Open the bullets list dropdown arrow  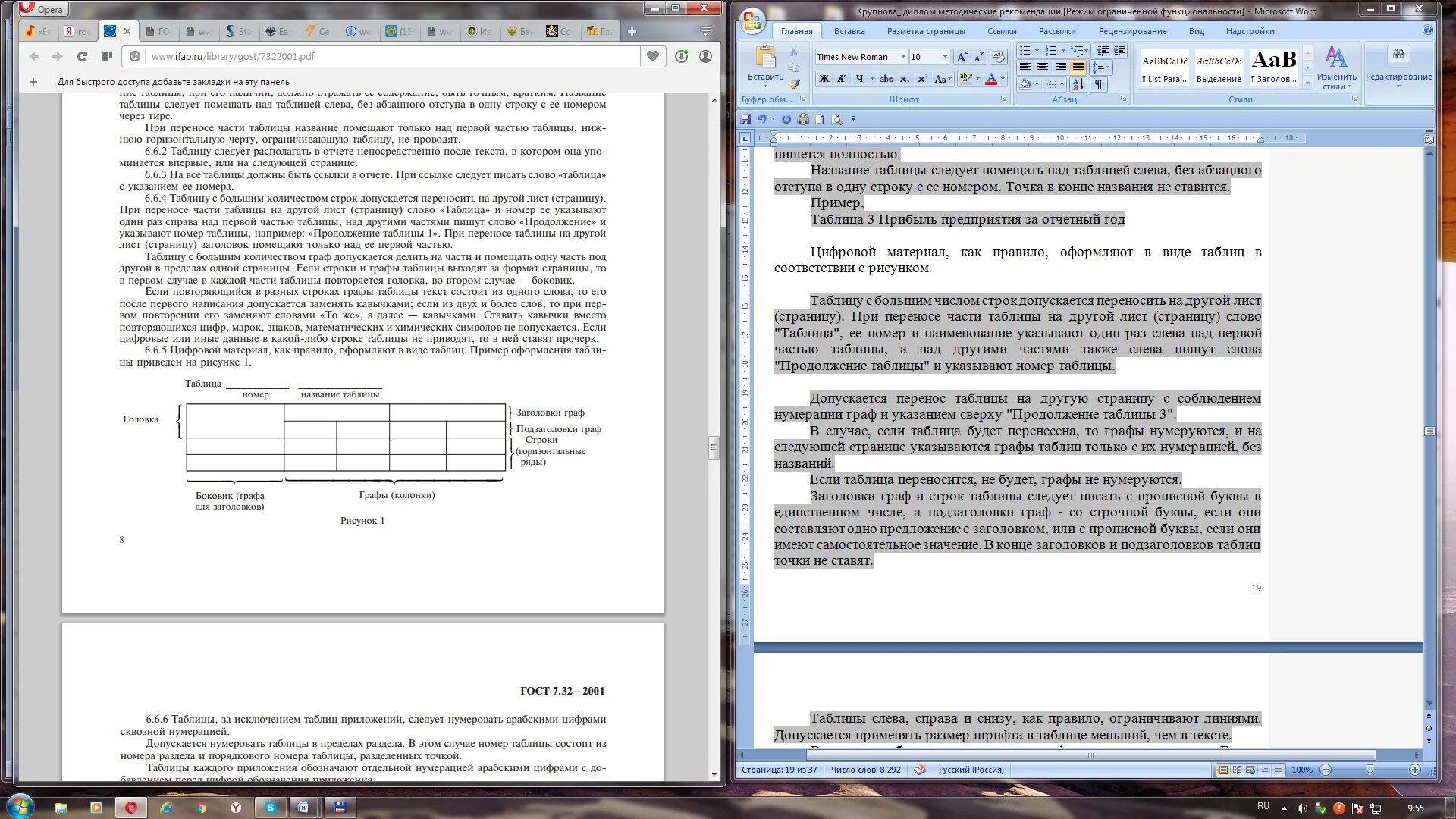(x=1037, y=51)
